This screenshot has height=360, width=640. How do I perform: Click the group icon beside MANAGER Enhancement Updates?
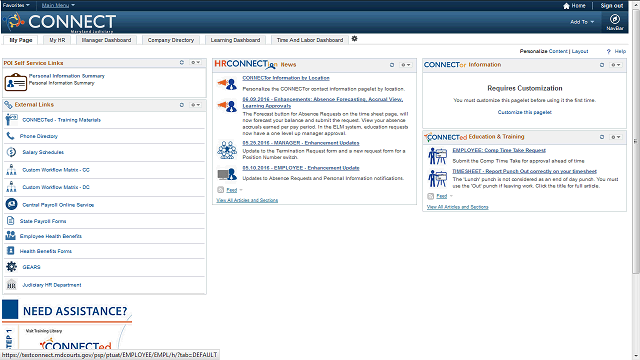227,150
